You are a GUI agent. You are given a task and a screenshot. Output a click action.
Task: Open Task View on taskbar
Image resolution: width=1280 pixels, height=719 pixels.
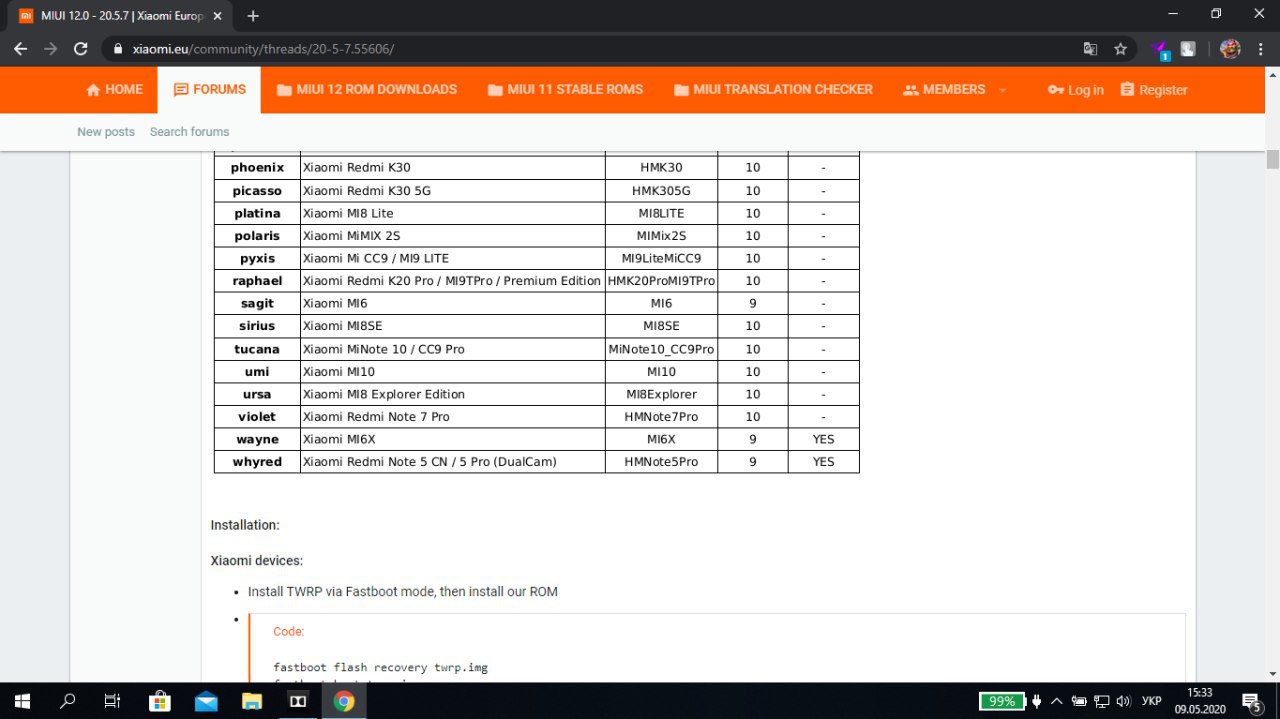click(113, 701)
